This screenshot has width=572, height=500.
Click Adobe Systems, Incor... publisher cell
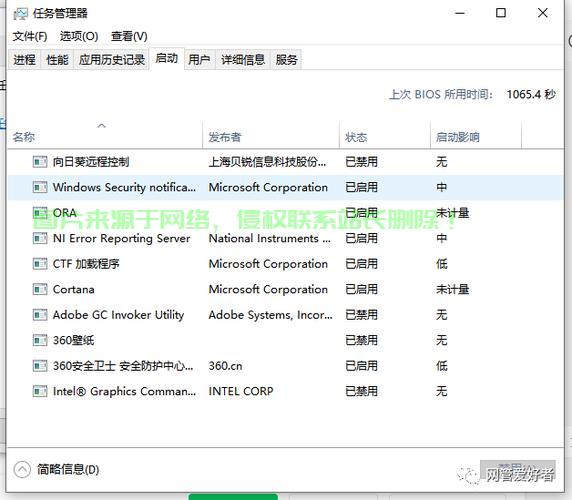click(x=270, y=315)
